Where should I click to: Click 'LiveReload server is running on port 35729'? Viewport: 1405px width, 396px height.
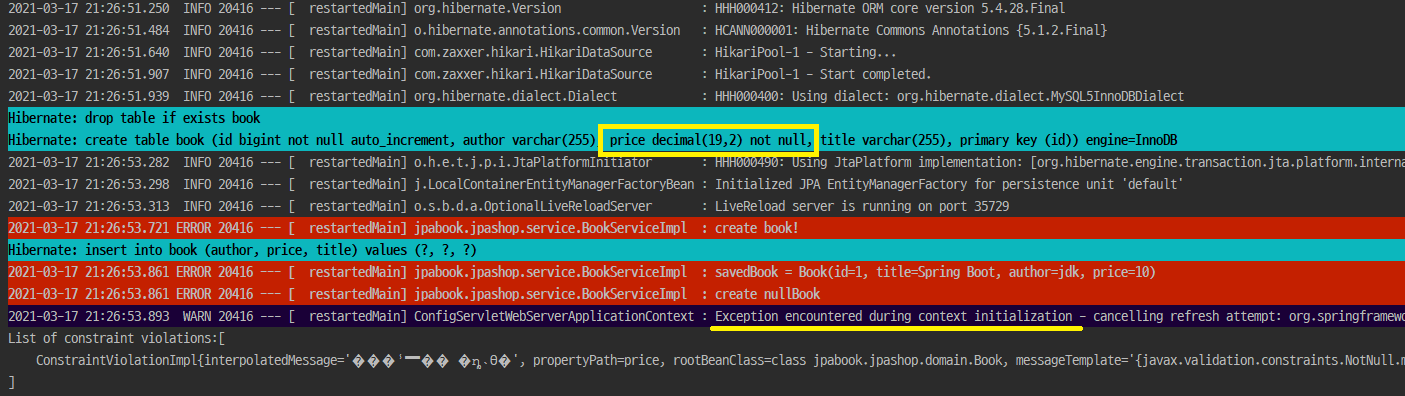tap(861, 206)
